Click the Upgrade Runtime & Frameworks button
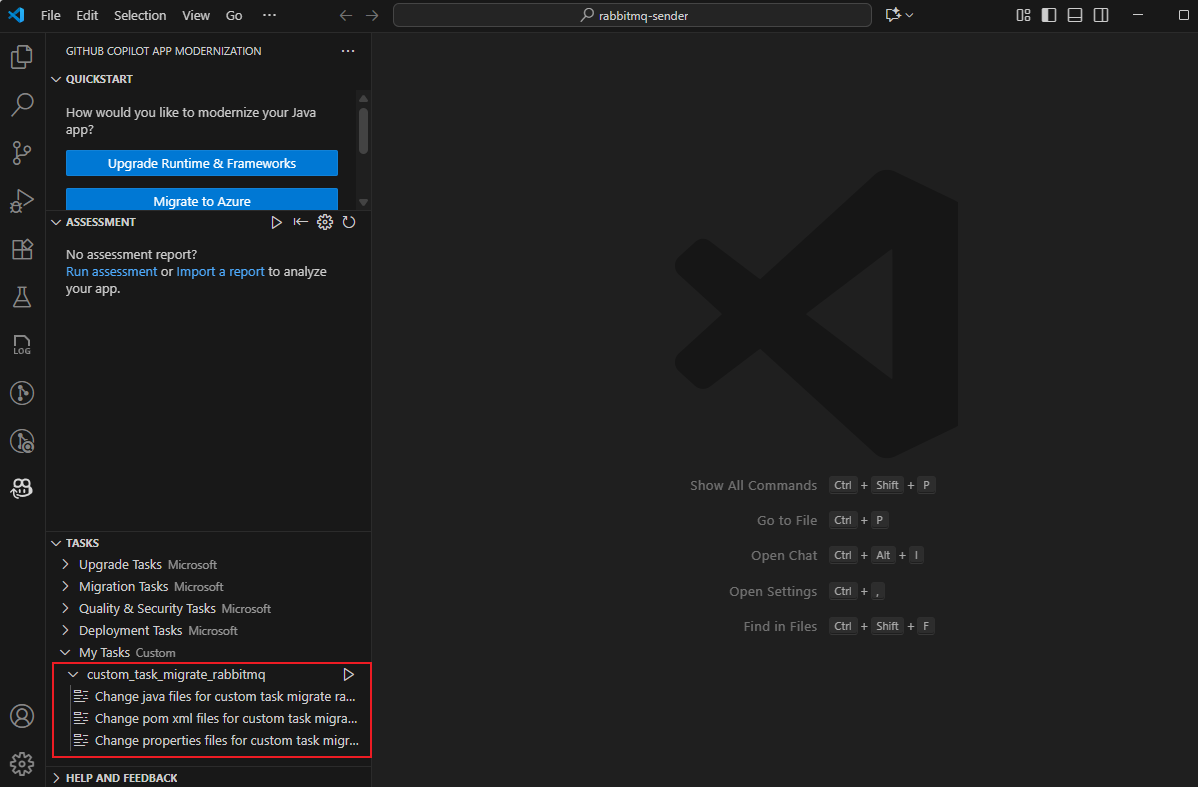Viewport: 1198px width, 787px height. point(201,162)
